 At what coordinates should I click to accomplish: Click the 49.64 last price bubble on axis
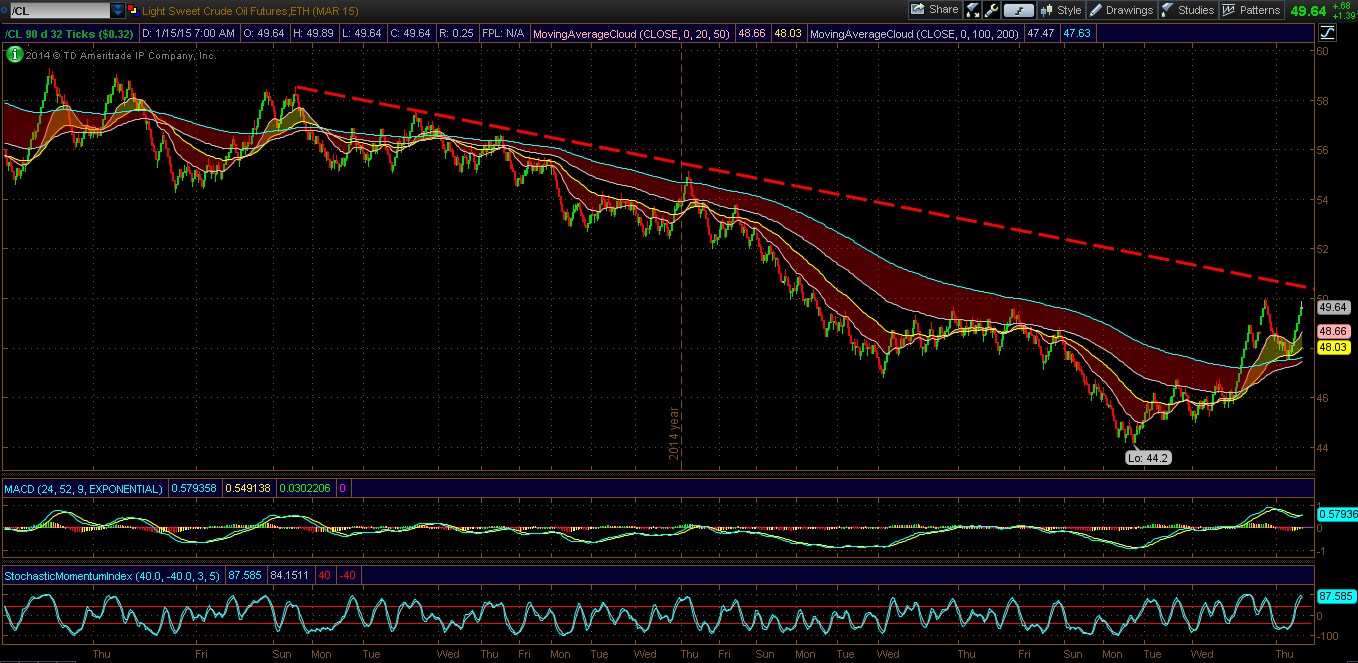(x=1333, y=307)
